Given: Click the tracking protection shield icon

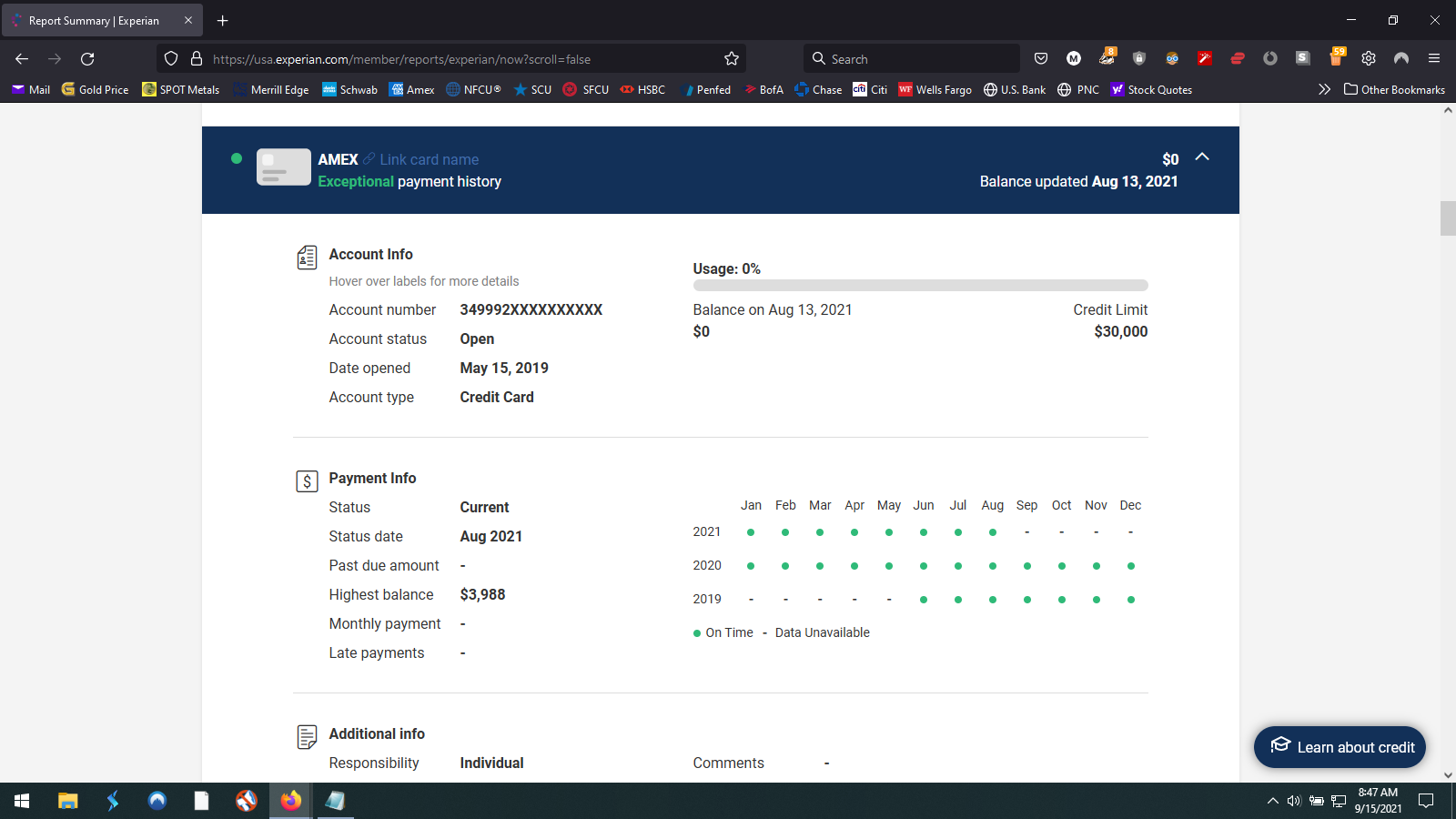Looking at the screenshot, I should tap(170, 58).
